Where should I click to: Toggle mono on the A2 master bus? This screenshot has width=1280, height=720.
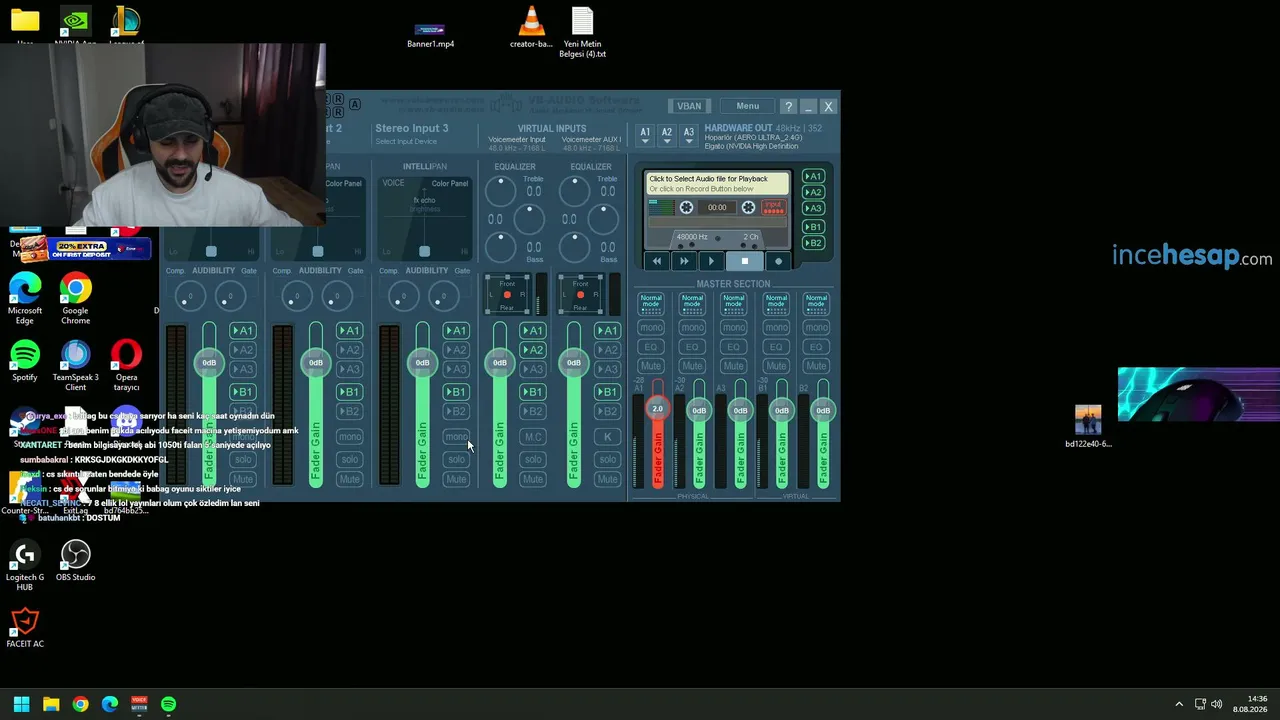692,328
